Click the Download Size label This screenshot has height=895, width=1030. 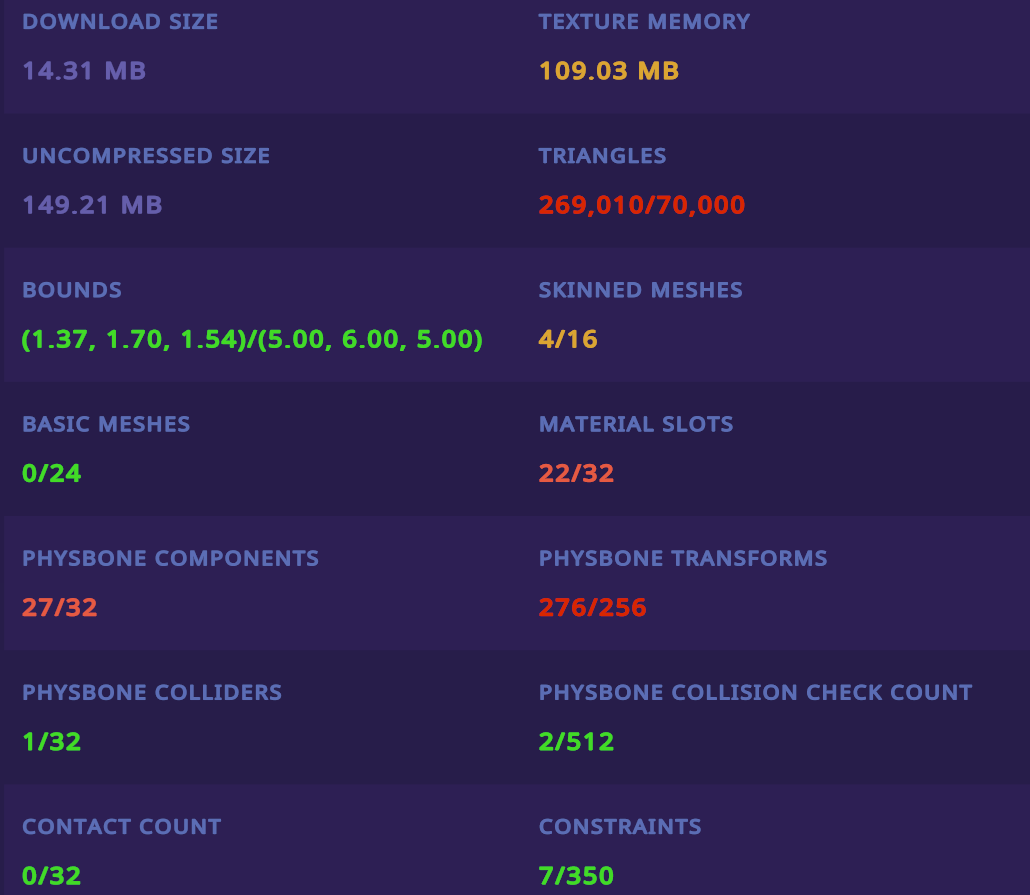[x=120, y=22]
